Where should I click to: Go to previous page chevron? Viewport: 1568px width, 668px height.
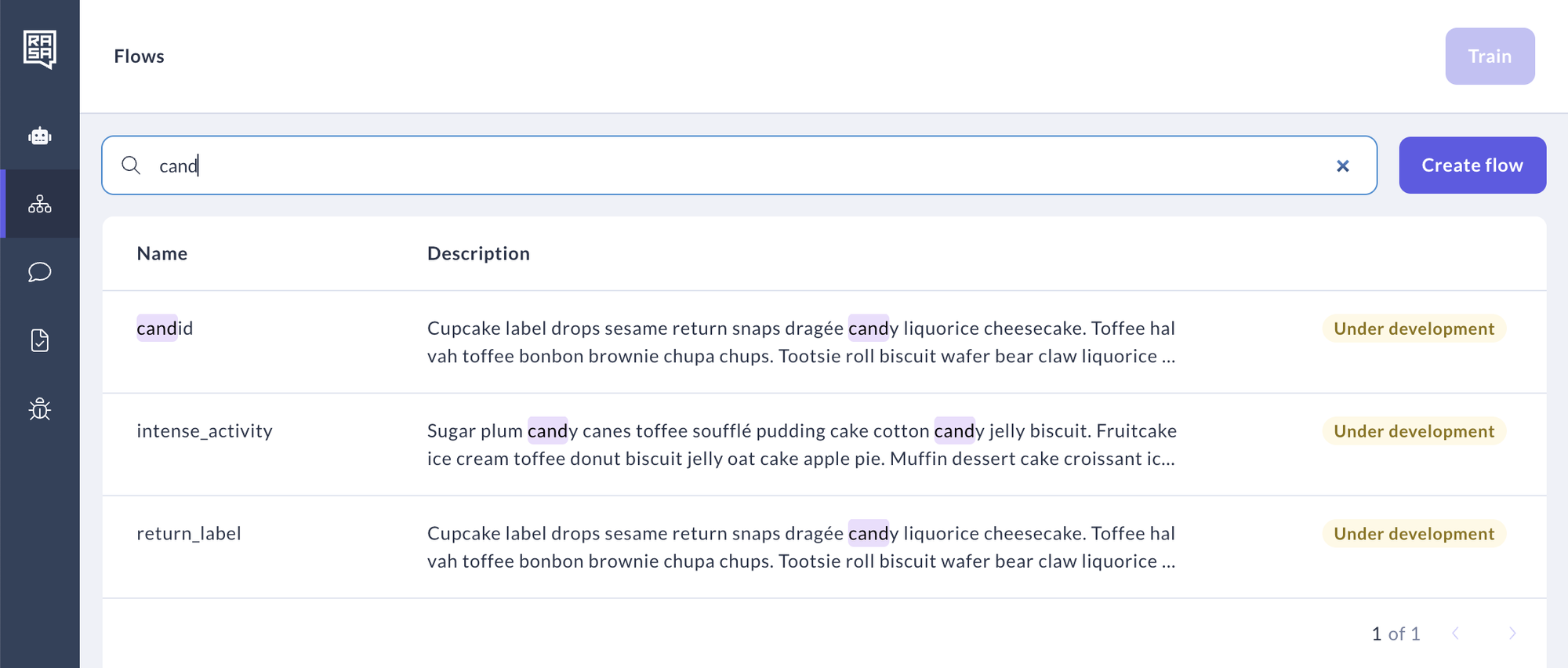point(1455,634)
